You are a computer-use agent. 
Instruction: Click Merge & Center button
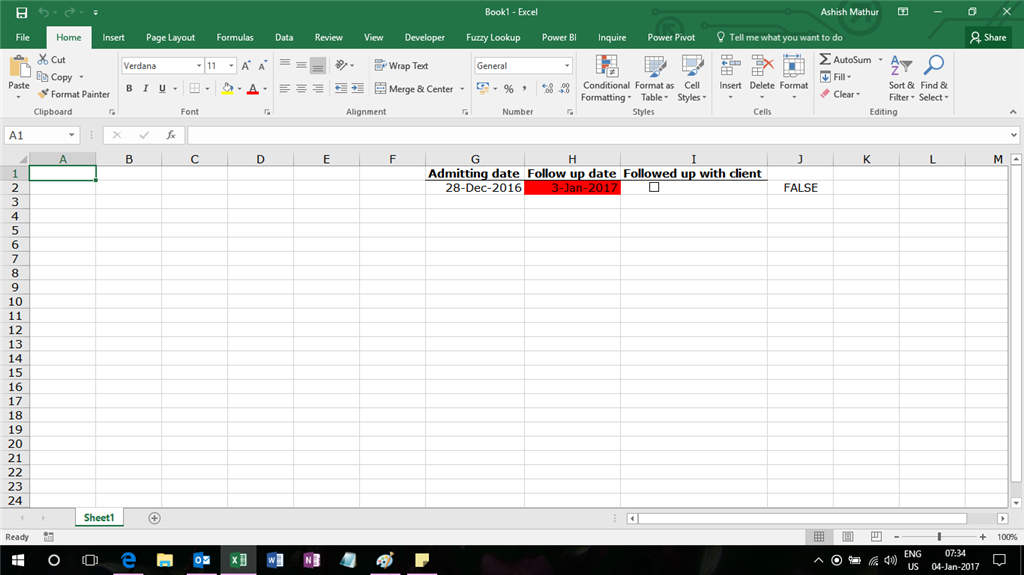[415, 89]
